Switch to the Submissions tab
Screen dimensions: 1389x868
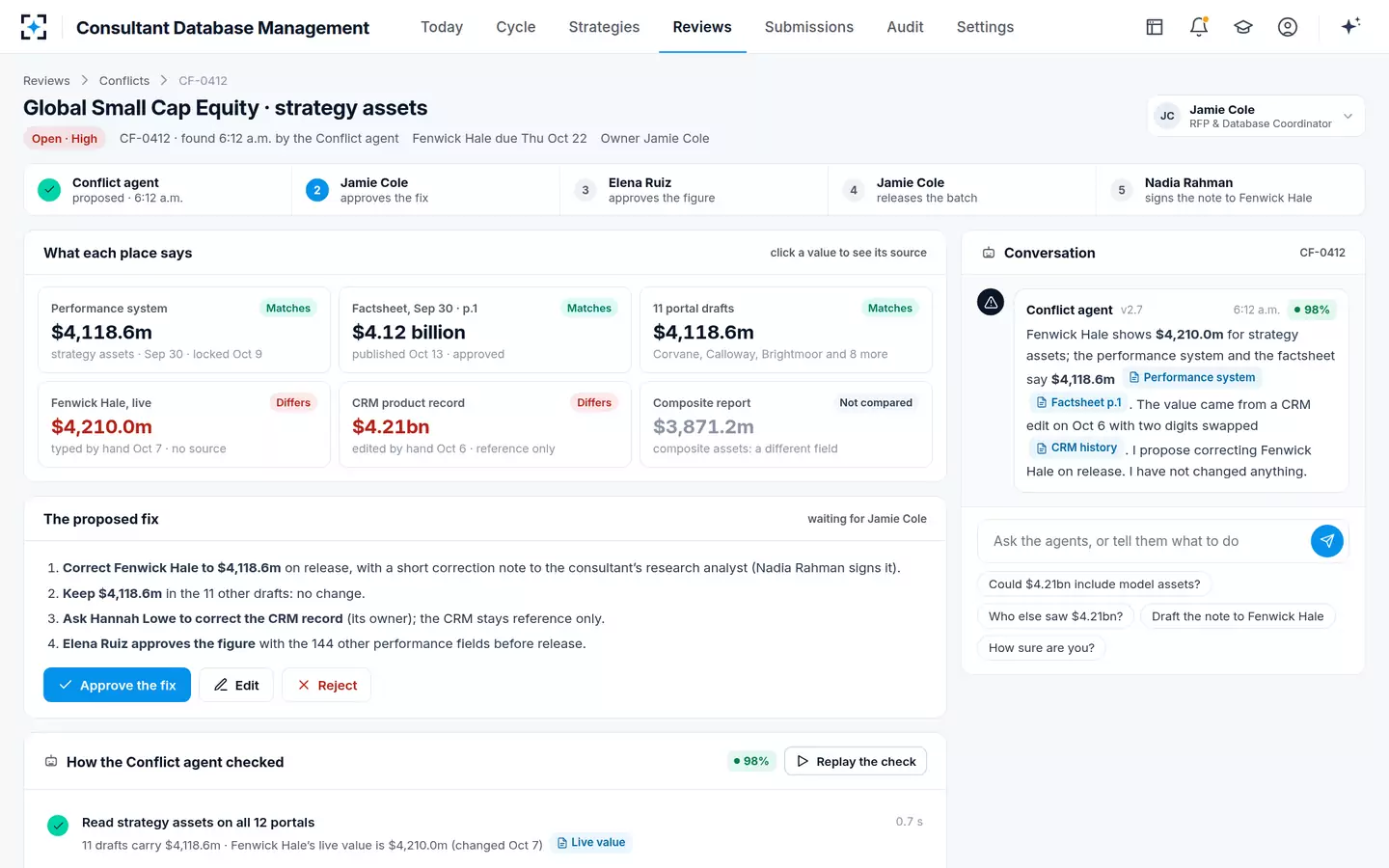808,27
